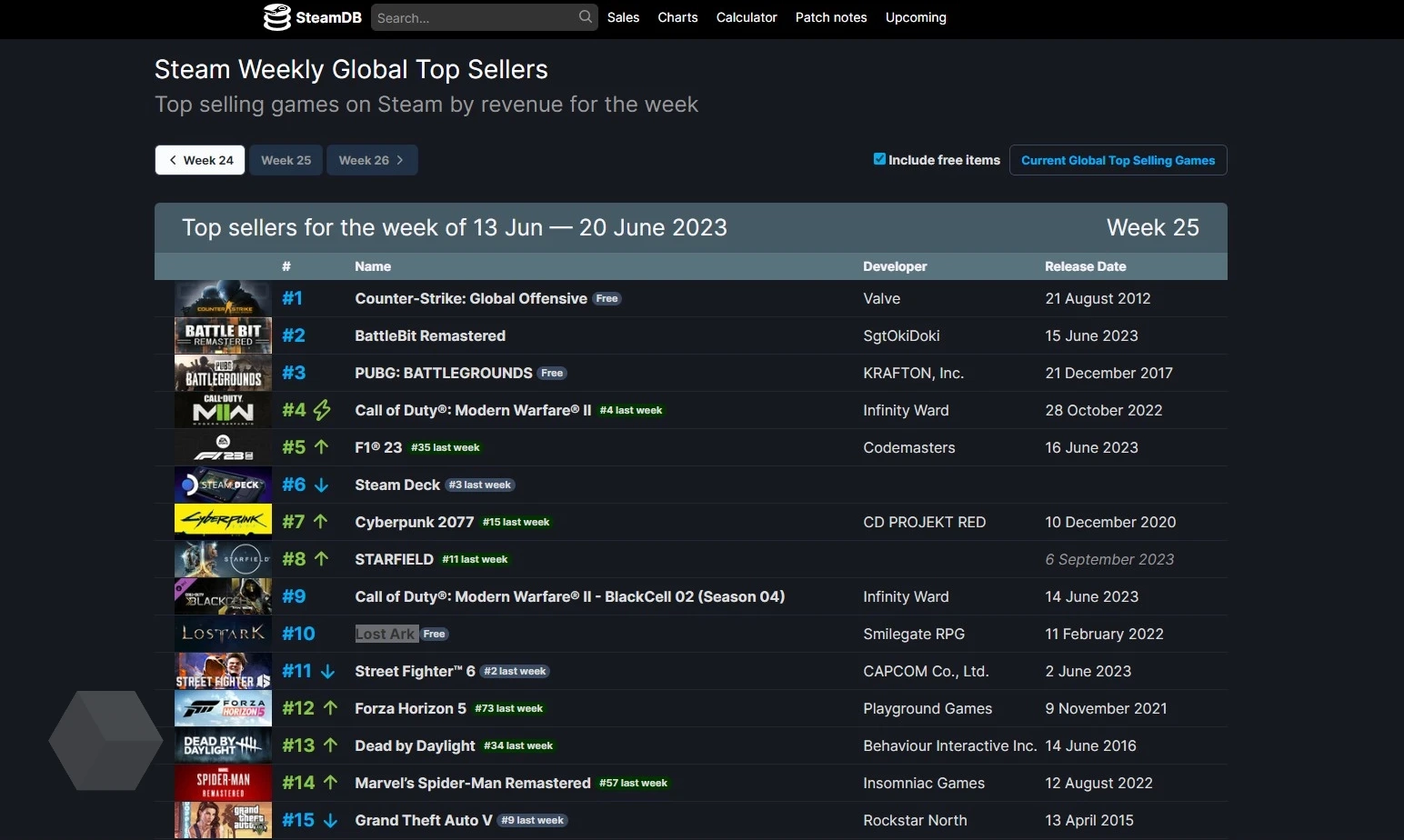The width and height of the screenshot is (1404, 840).
Task: Click up arrow next to rank #8
Action: pos(321,559)
